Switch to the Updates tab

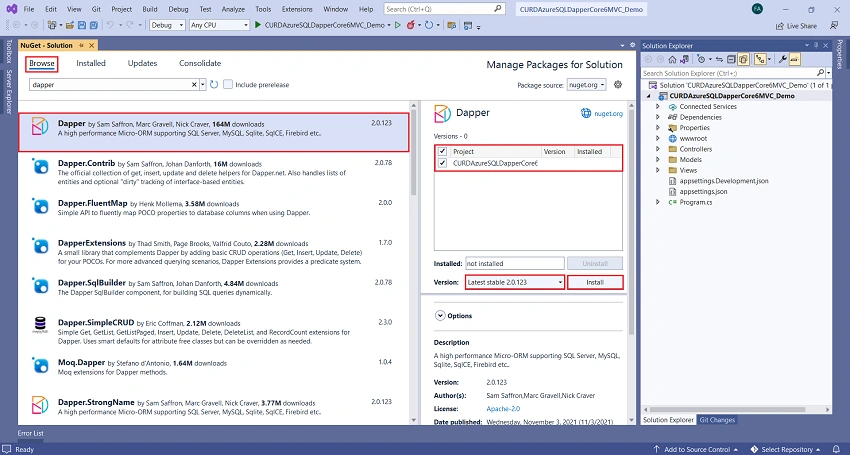click(x=142, y=63)
